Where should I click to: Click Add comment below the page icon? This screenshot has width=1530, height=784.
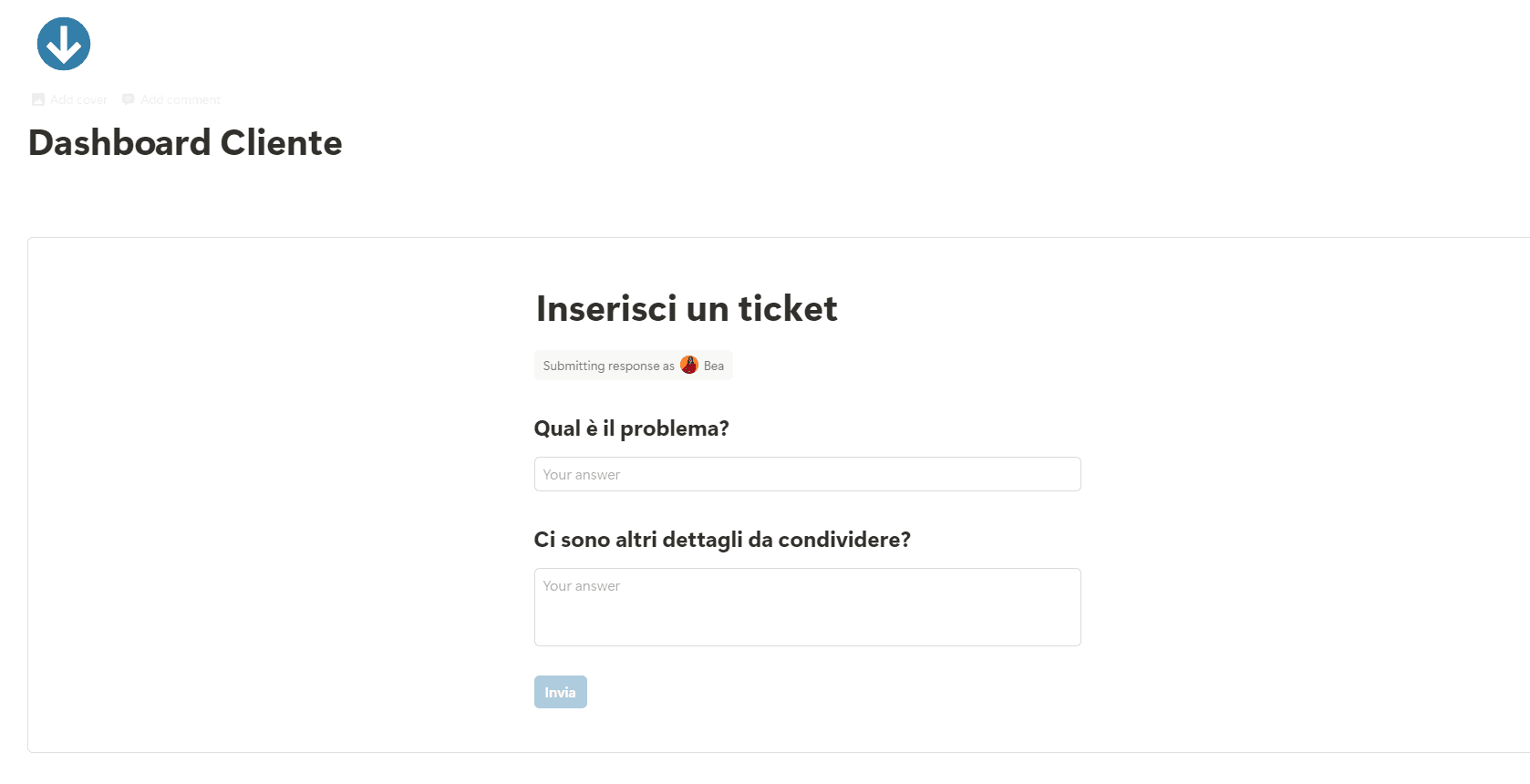pos(181,98)
